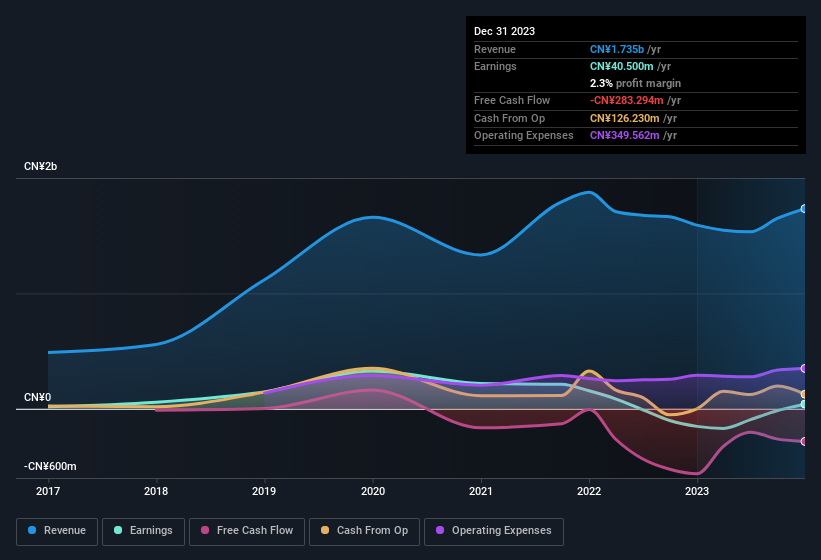The height and width of the screenshot is (560, 821).
Task: Click the CN¥1.735b revenue value
Action: [x=617, y=49]
